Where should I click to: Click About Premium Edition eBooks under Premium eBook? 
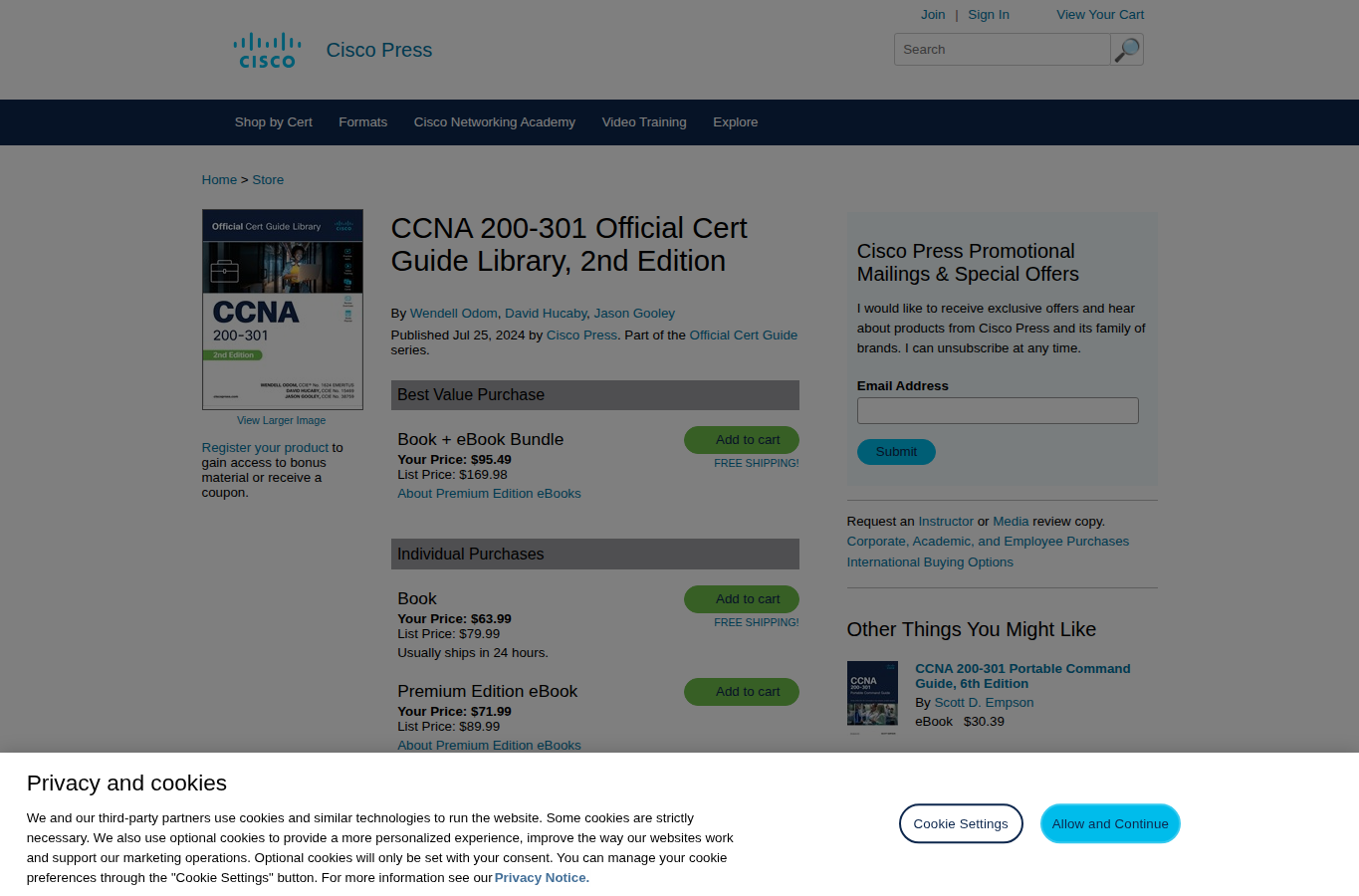[489, 746]
